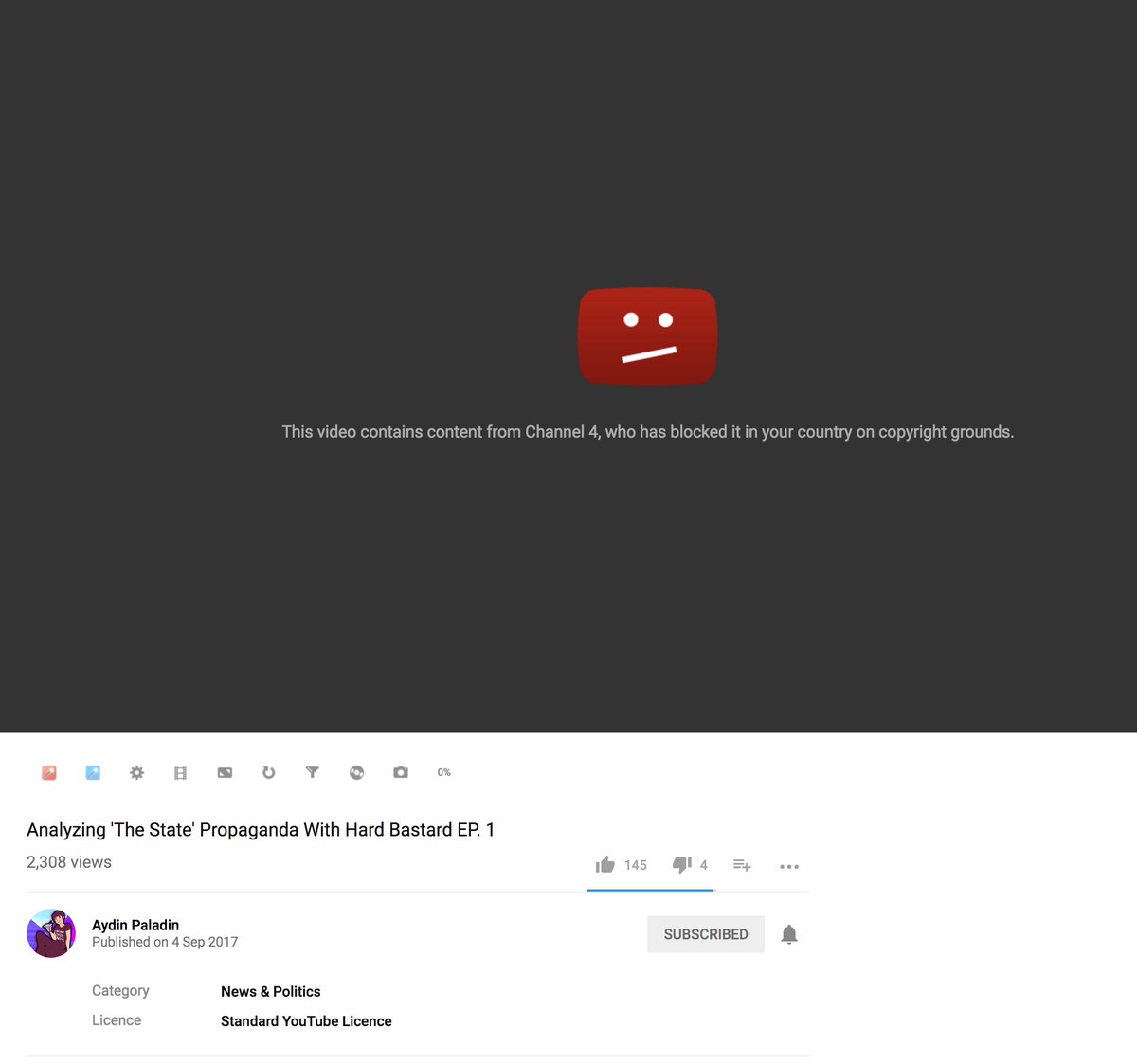
Task: Click the video title text
Action: pyautogui.click(x=261, y=829)
